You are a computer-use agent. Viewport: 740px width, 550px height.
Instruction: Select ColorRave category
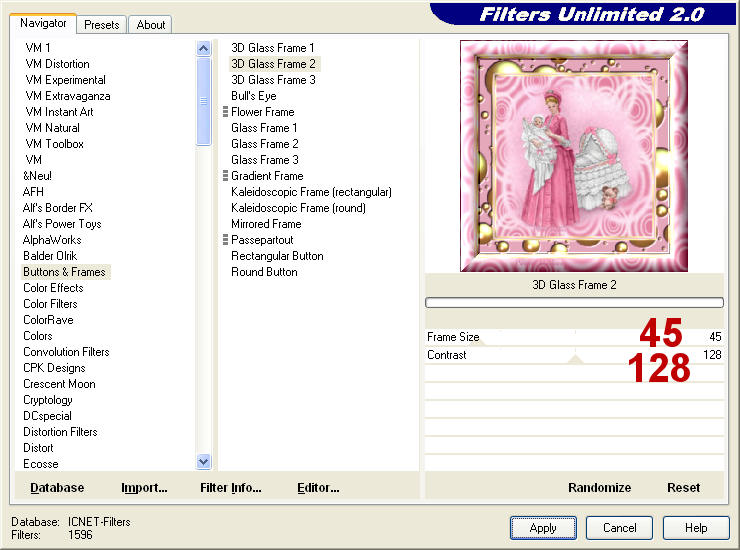[48, 320]
